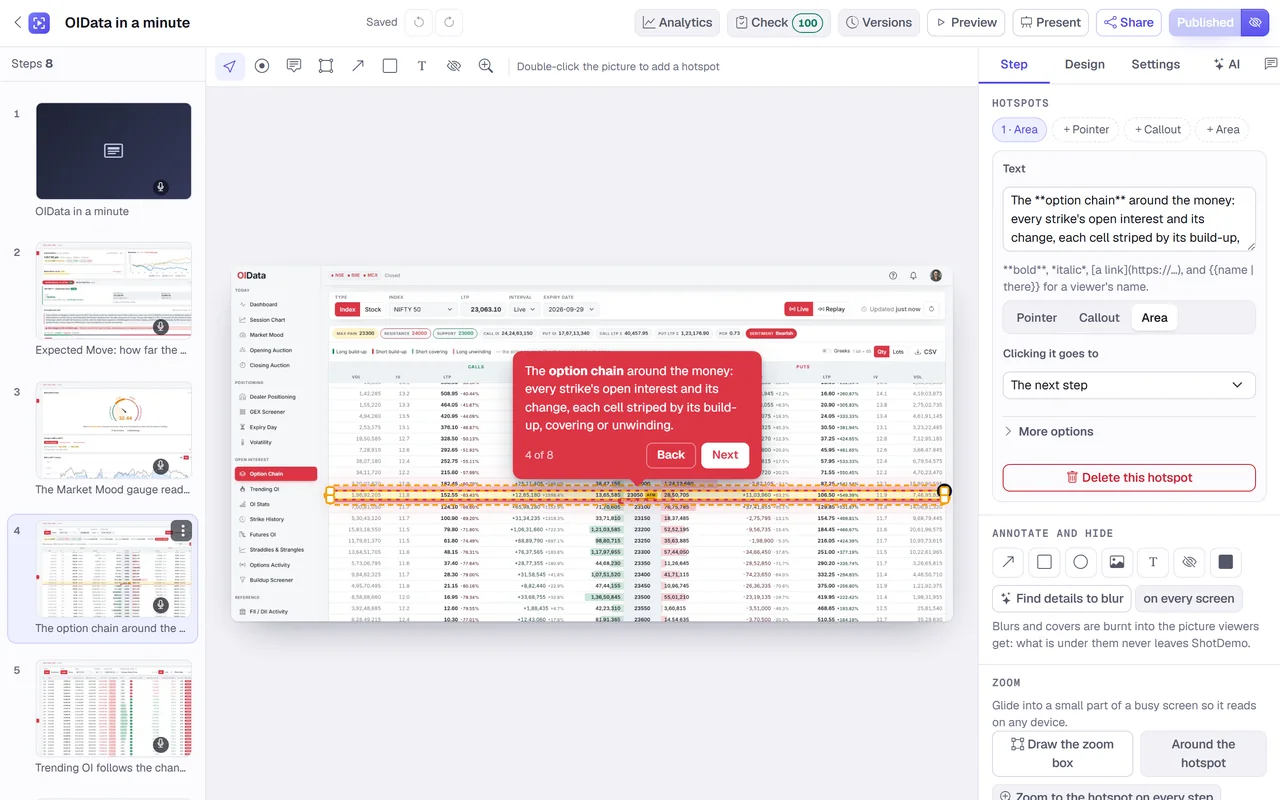Activate the area selection tool in the canvas toolbar
The image size is (1280, 800).
326,66
